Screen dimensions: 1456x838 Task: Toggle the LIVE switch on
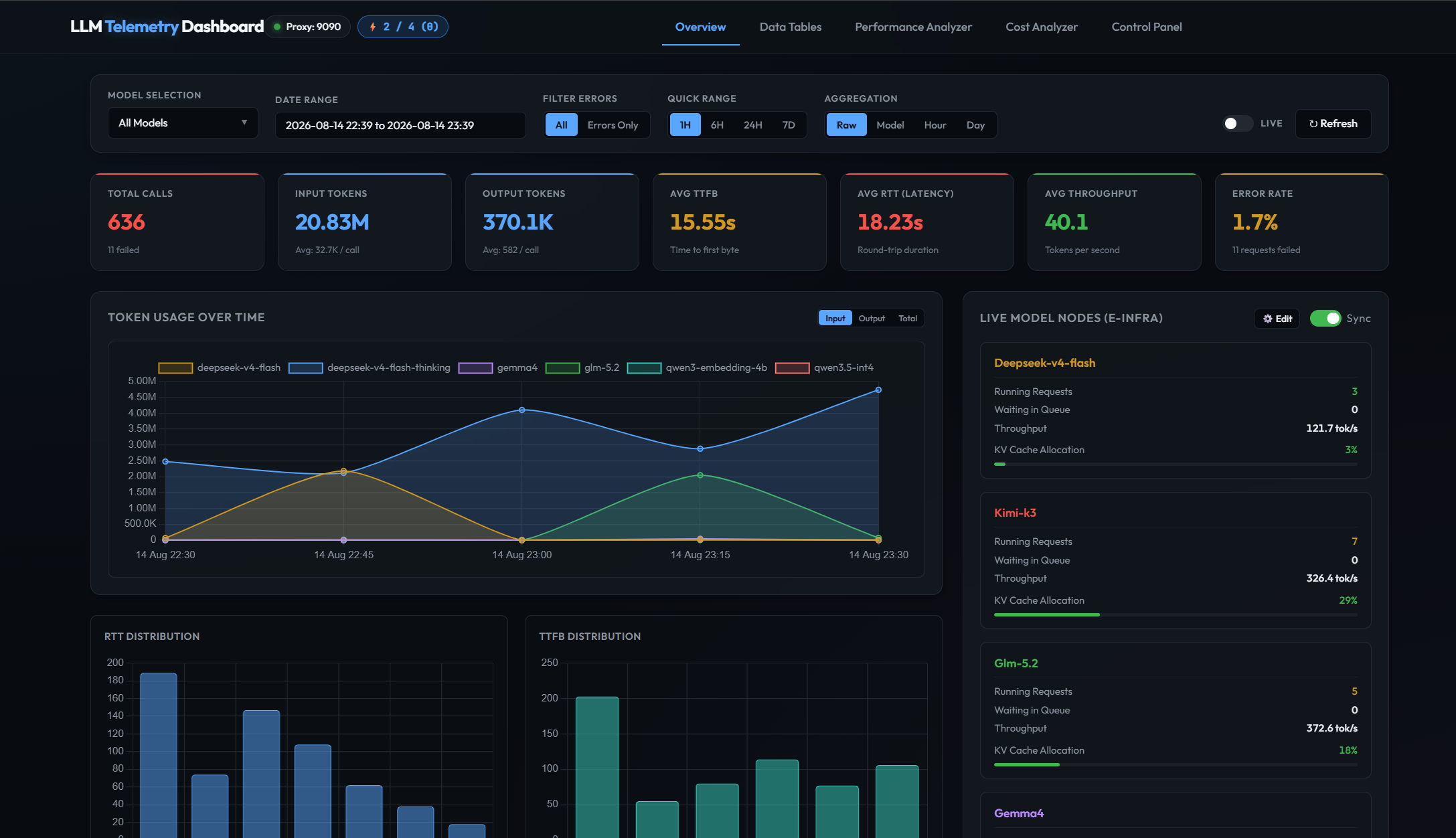coord(1237,124)
